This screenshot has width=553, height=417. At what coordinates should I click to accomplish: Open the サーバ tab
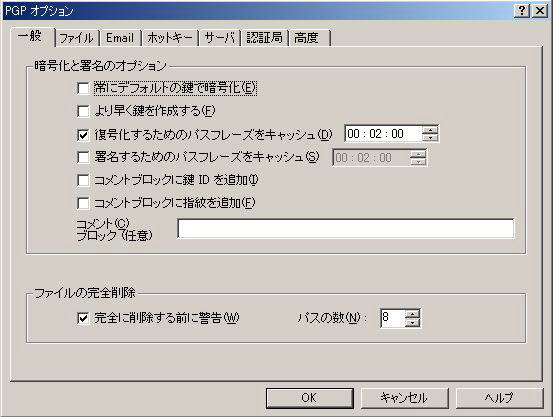(220, 38)
